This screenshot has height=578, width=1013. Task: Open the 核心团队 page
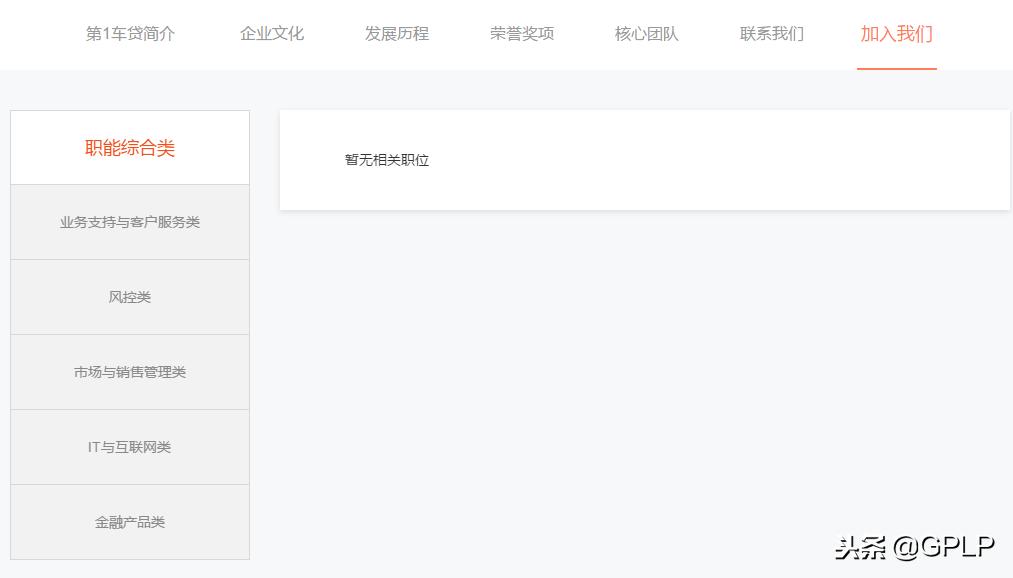coord(644,33)
